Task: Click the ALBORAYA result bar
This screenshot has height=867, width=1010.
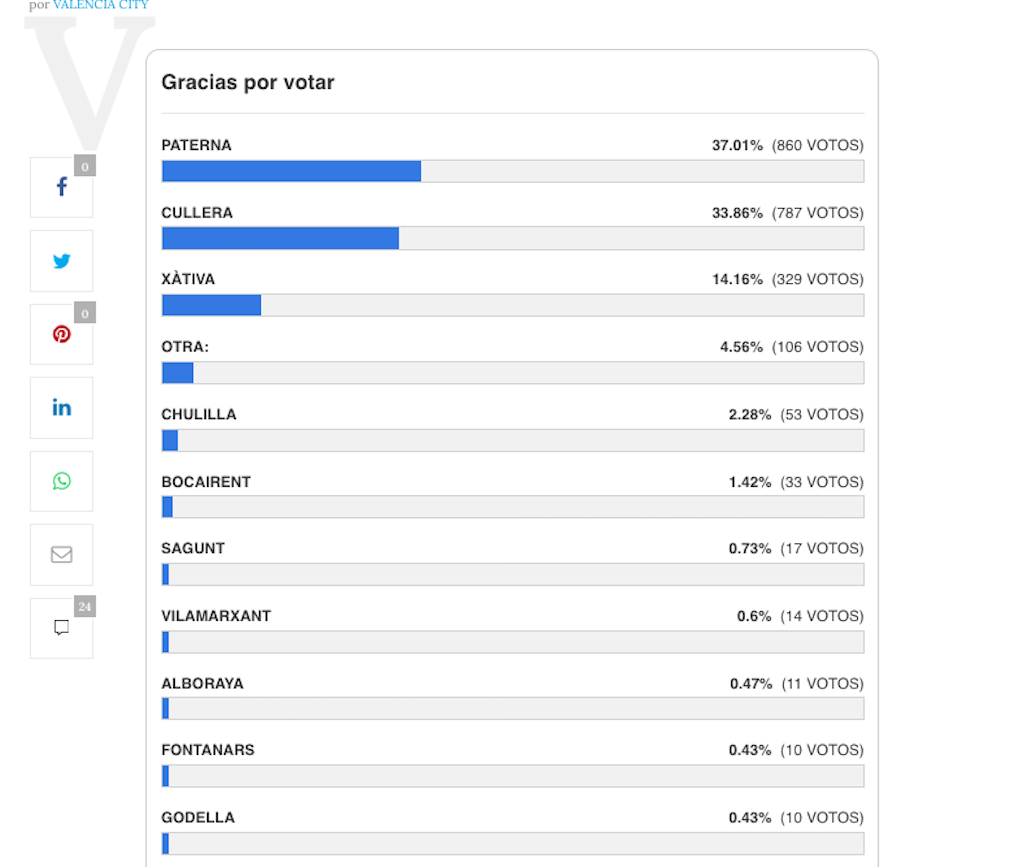Action: [512, 709]
